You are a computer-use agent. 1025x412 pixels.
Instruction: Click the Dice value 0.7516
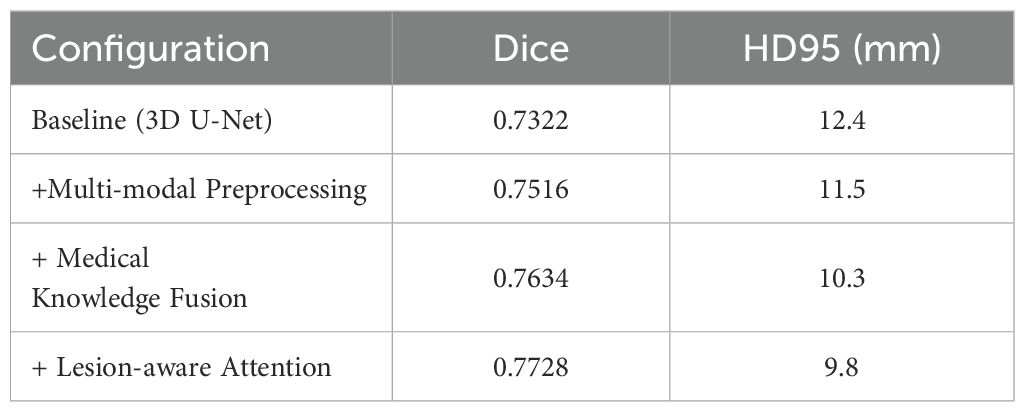point(531,190)
